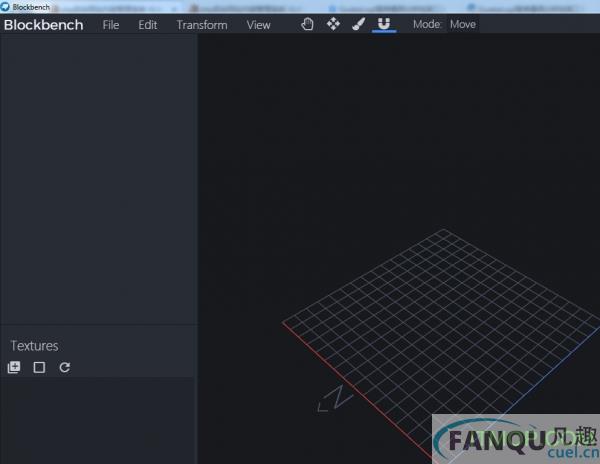This screenshot has width=600, height=464.
Task: Expand the Transform menu
Action: [202, 25]
